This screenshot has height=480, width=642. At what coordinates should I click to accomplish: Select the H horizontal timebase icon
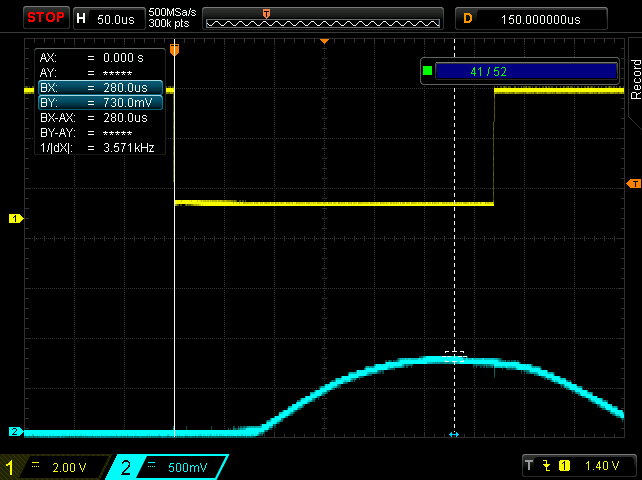[x=81, y=18]
